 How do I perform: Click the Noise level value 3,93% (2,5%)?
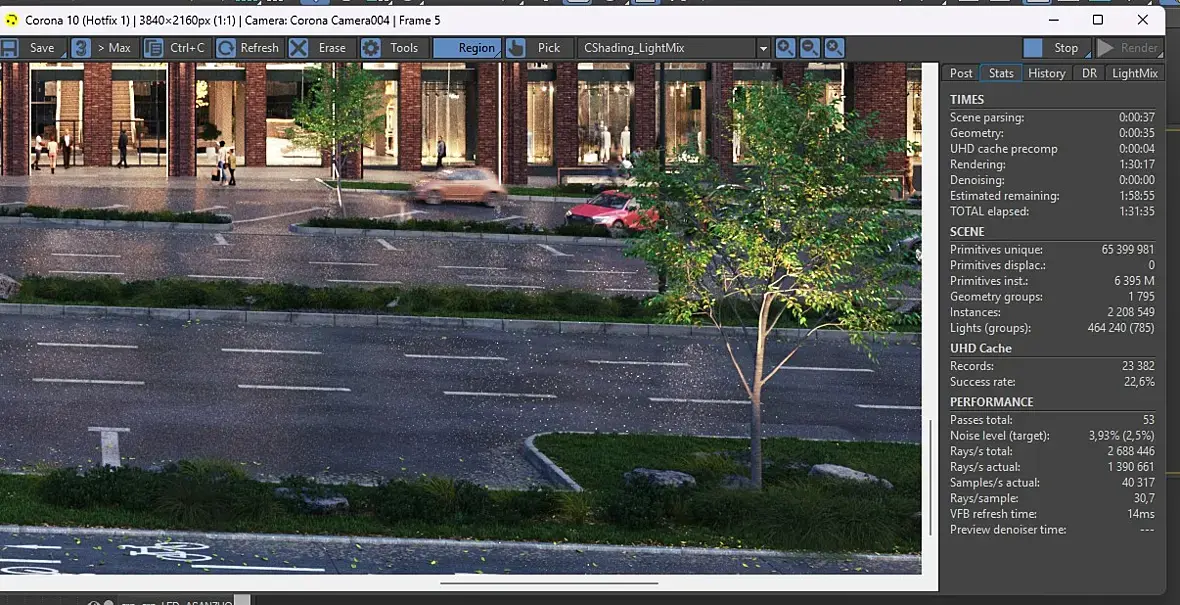[x=1121, y=436]
